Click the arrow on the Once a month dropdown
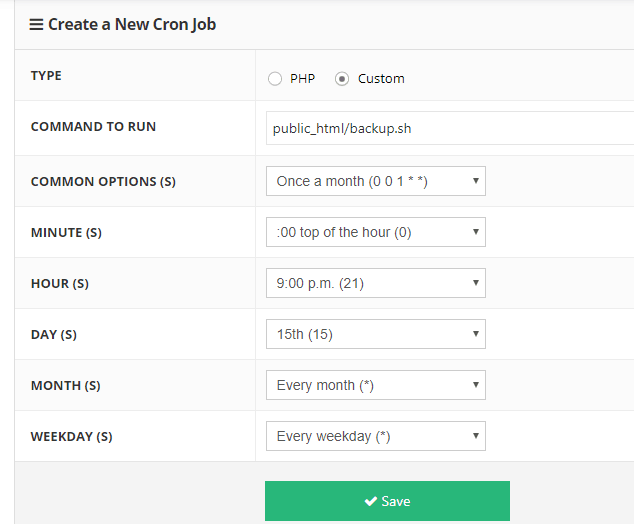The image size is (634, 524). tap(475, 181)
